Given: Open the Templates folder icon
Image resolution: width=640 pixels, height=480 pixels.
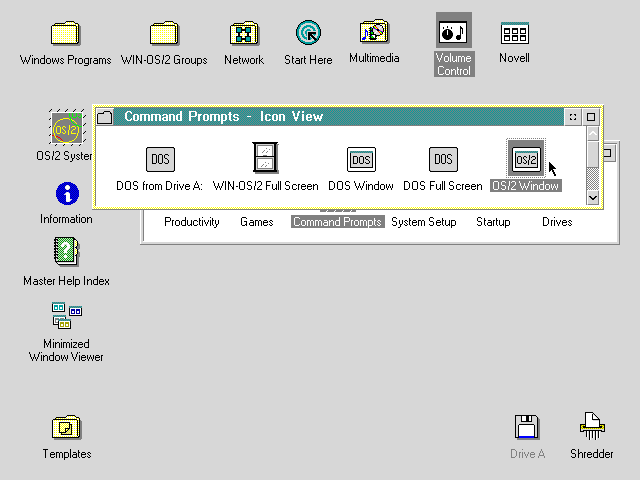Looking at the screenshot, I should pos(67,427).
